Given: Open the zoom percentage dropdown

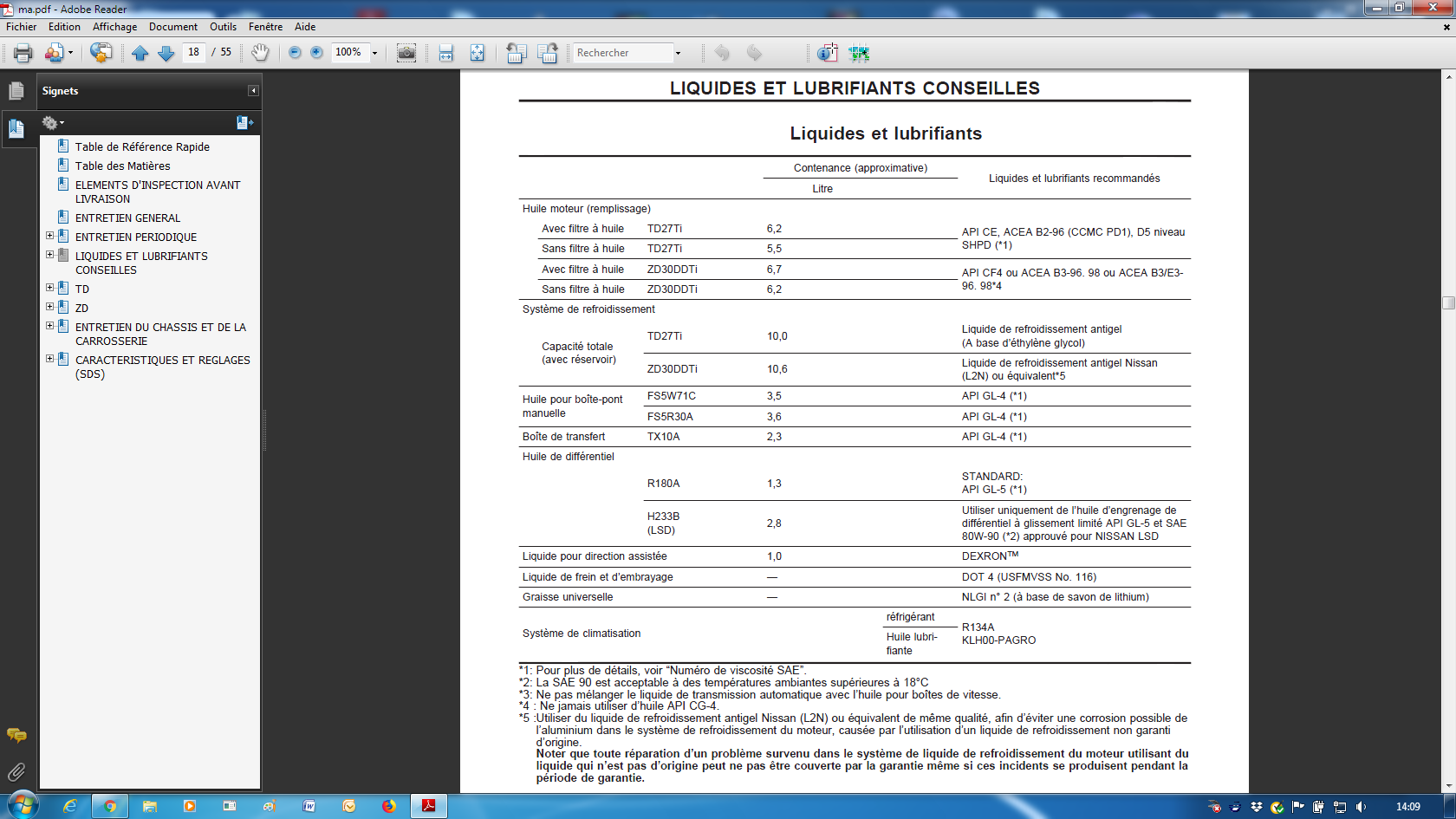Looking at the screenshot, I should pos(374,53).
